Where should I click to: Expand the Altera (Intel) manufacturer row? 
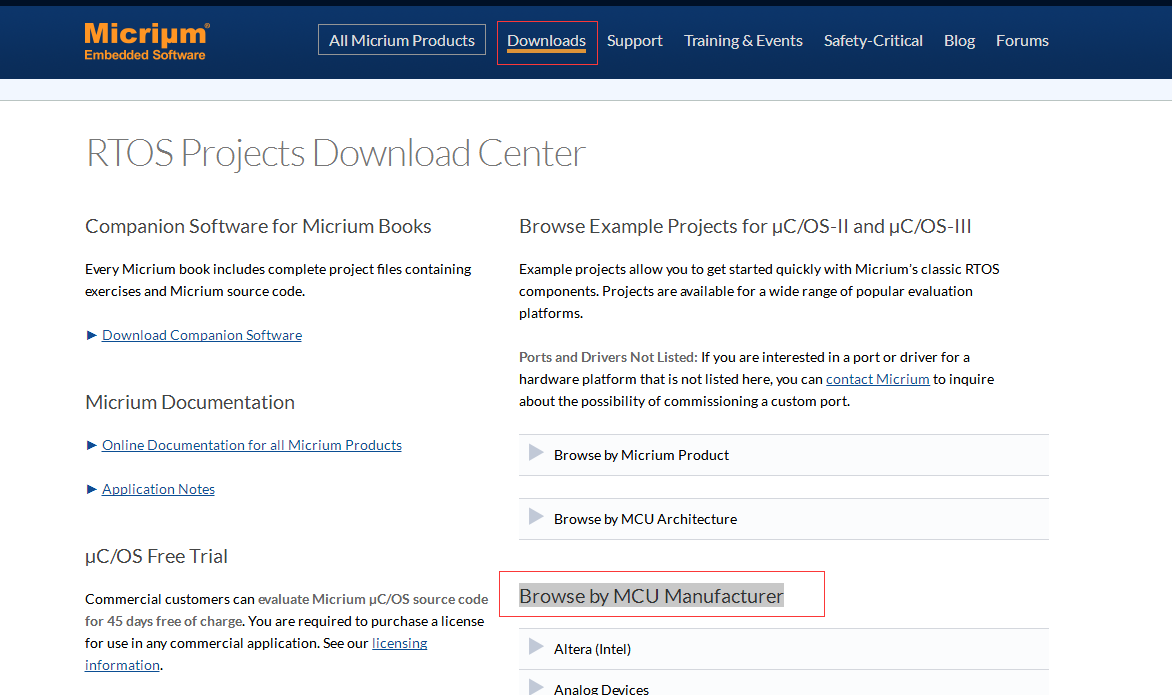click(783, 649)
